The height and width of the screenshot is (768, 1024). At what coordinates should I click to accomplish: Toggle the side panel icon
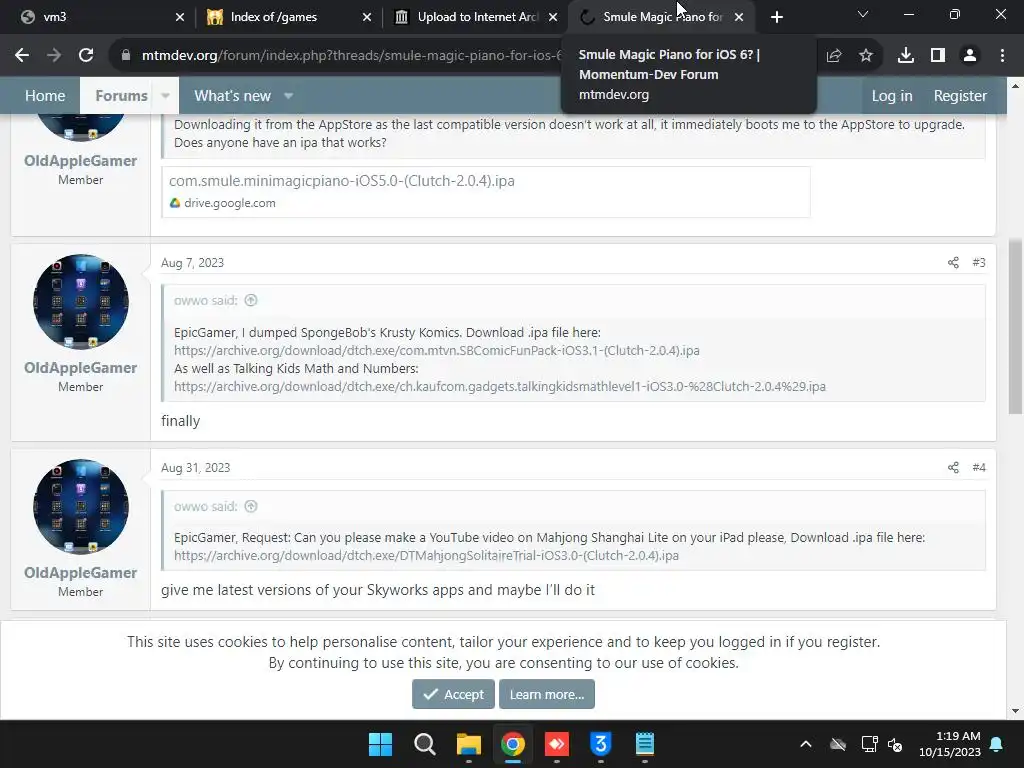click(x=938, y=56)
